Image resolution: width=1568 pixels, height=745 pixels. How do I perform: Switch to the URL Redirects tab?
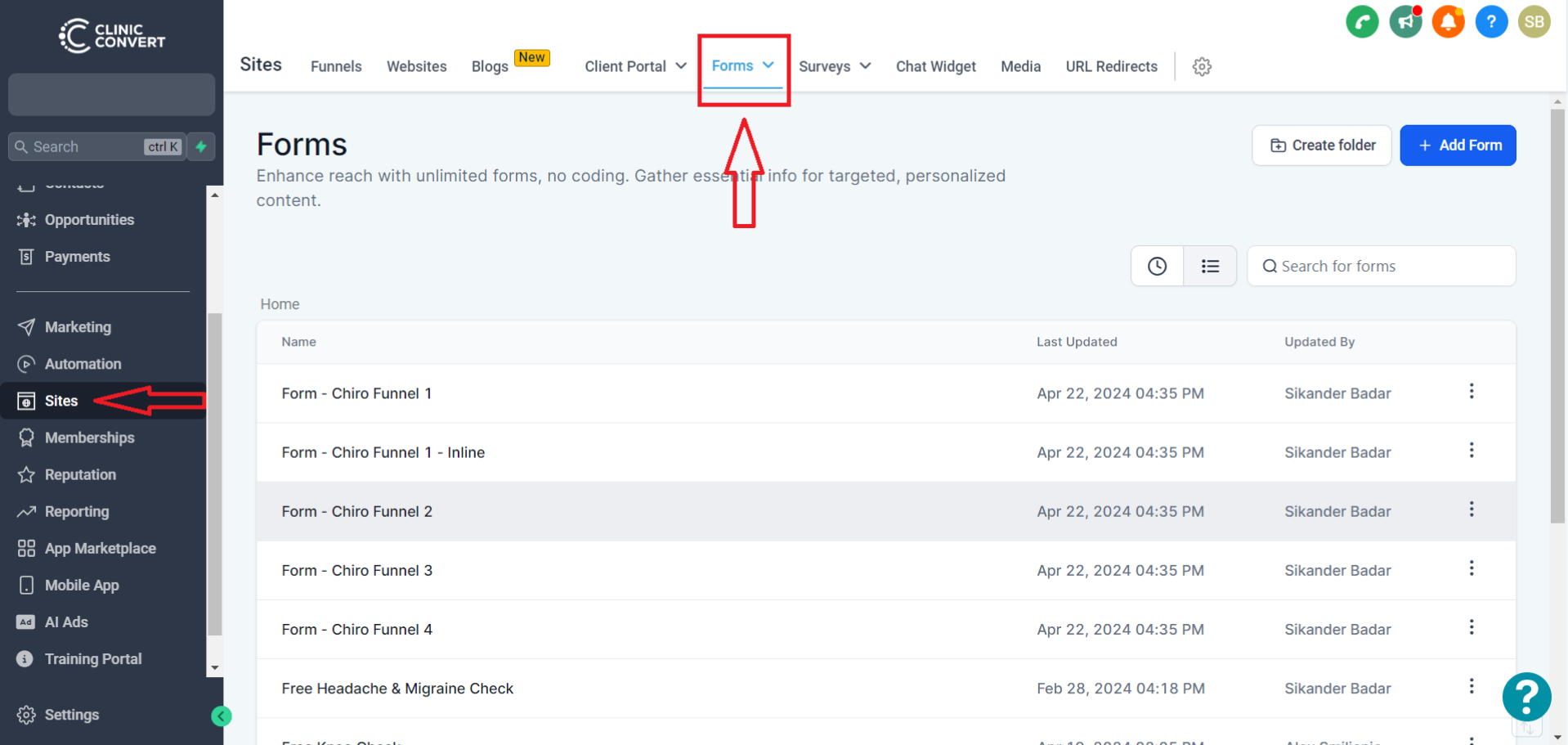point(1111,66)
